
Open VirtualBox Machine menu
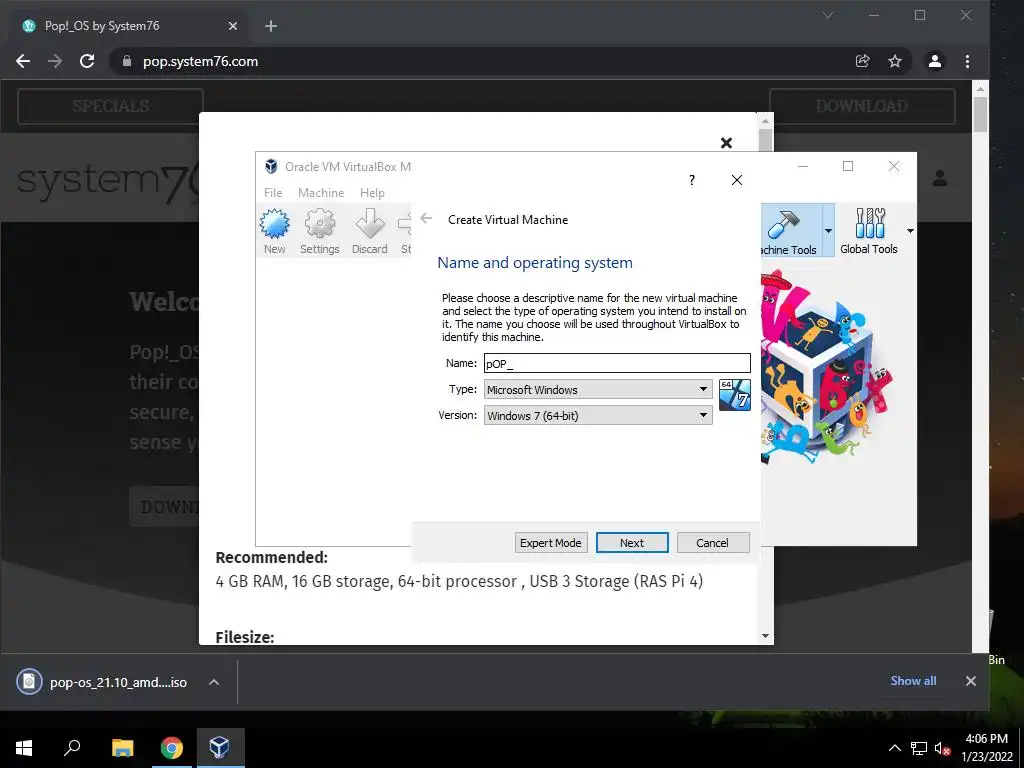coord(321,193)
